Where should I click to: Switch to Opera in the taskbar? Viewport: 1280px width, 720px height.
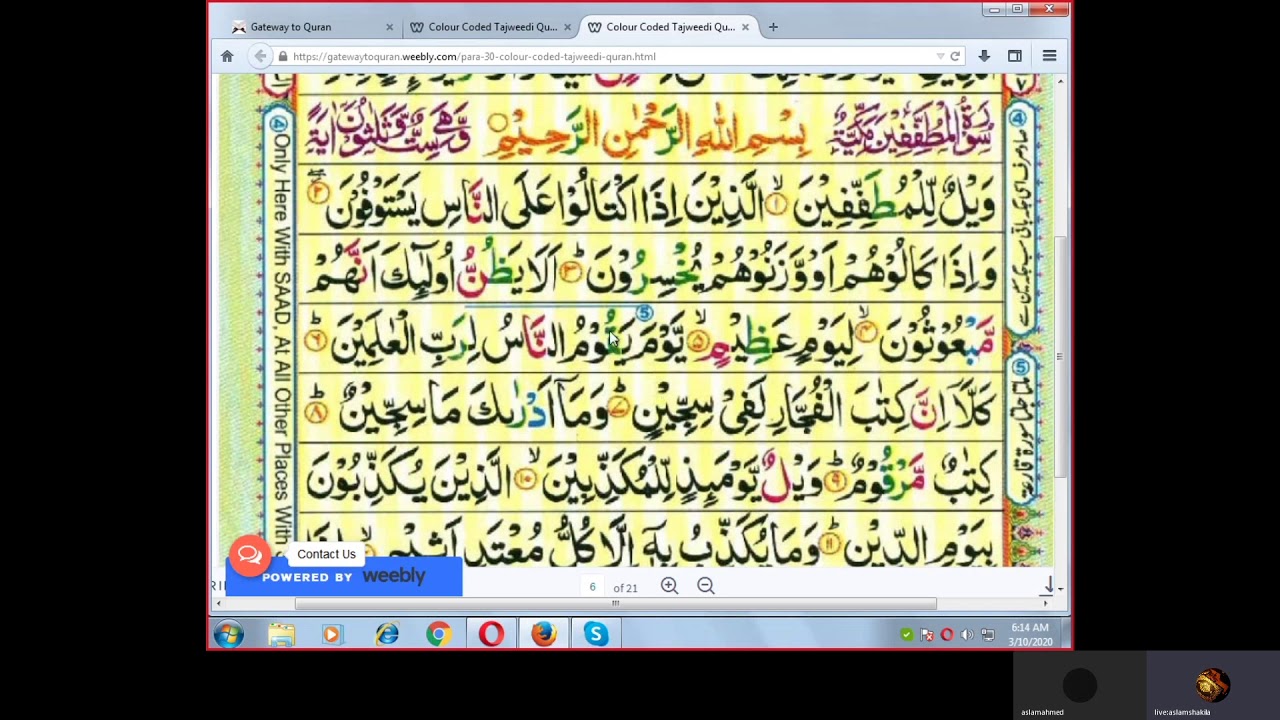pyautogui.click(x=491, y=634)
